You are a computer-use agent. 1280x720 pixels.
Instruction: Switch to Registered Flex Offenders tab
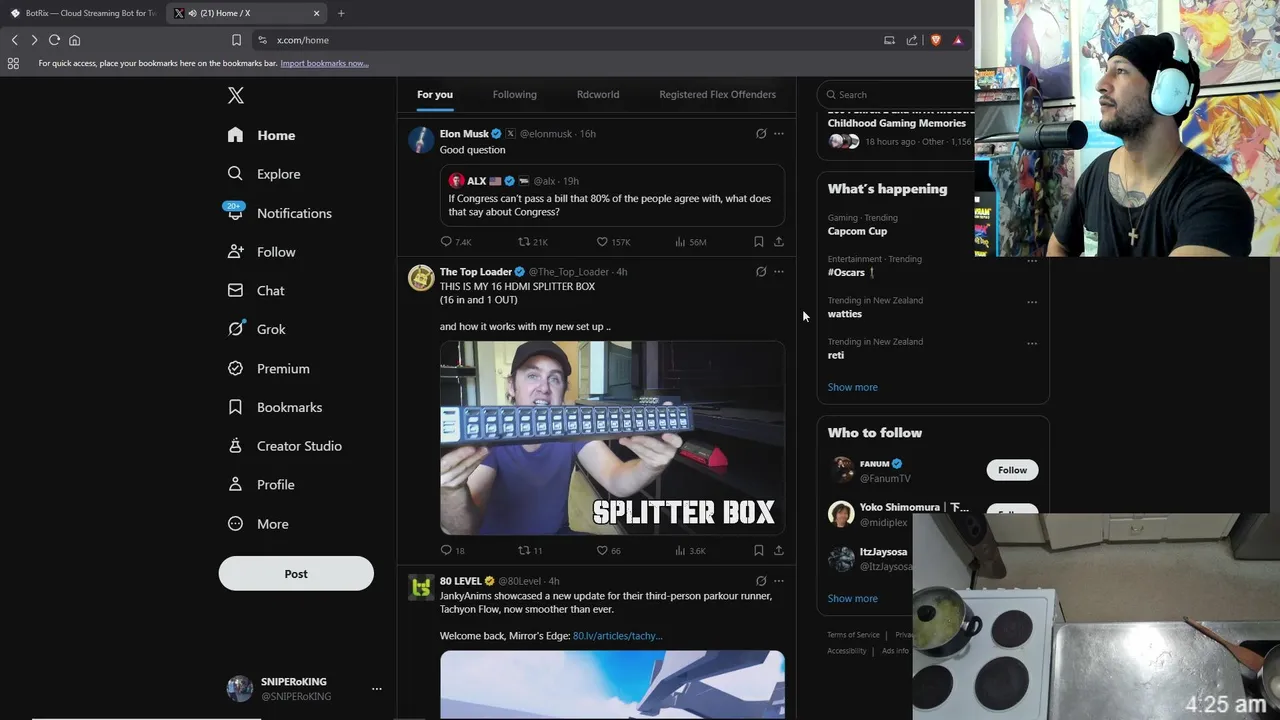point(717,94)
